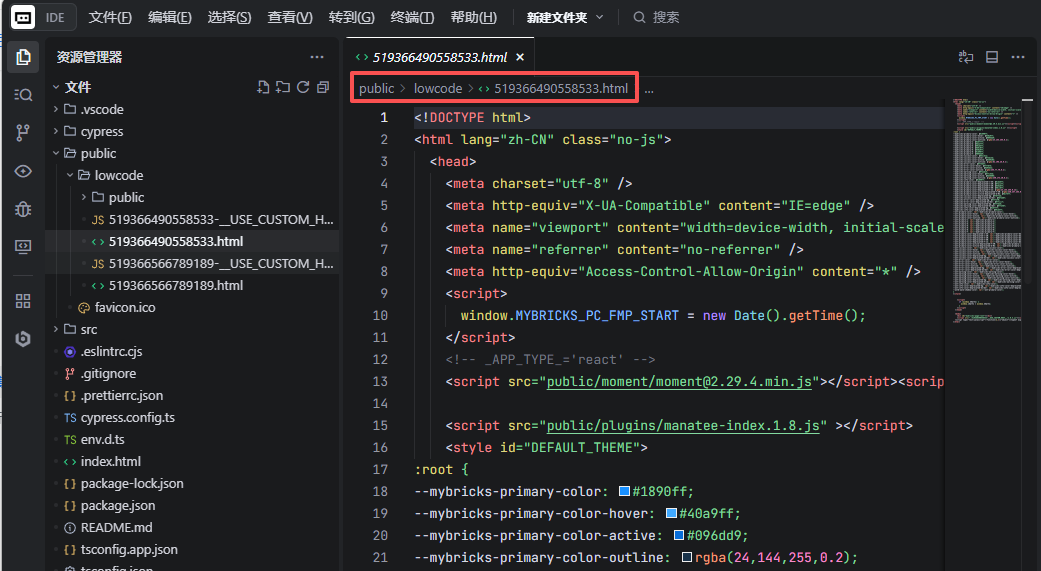Image resolution: width=1041 pixels, height=571 pixels.
Task: Open package.json in the file tree
Action: [x=118, y=505]
